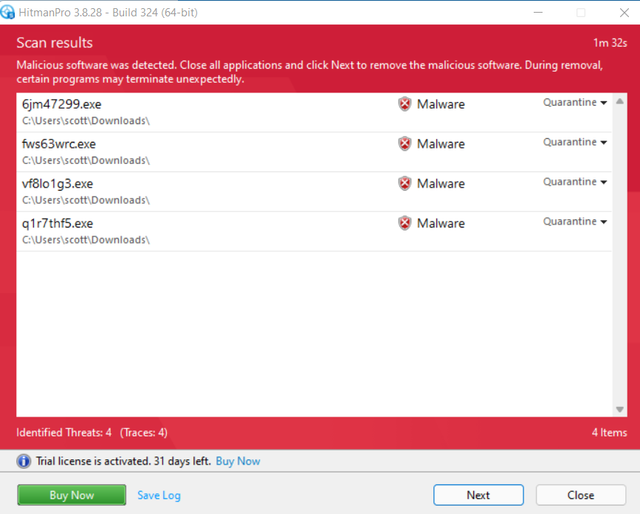Click the Malware label for fws63wrc.exe
The image size is (640, 514).
(x=441, y=144)
